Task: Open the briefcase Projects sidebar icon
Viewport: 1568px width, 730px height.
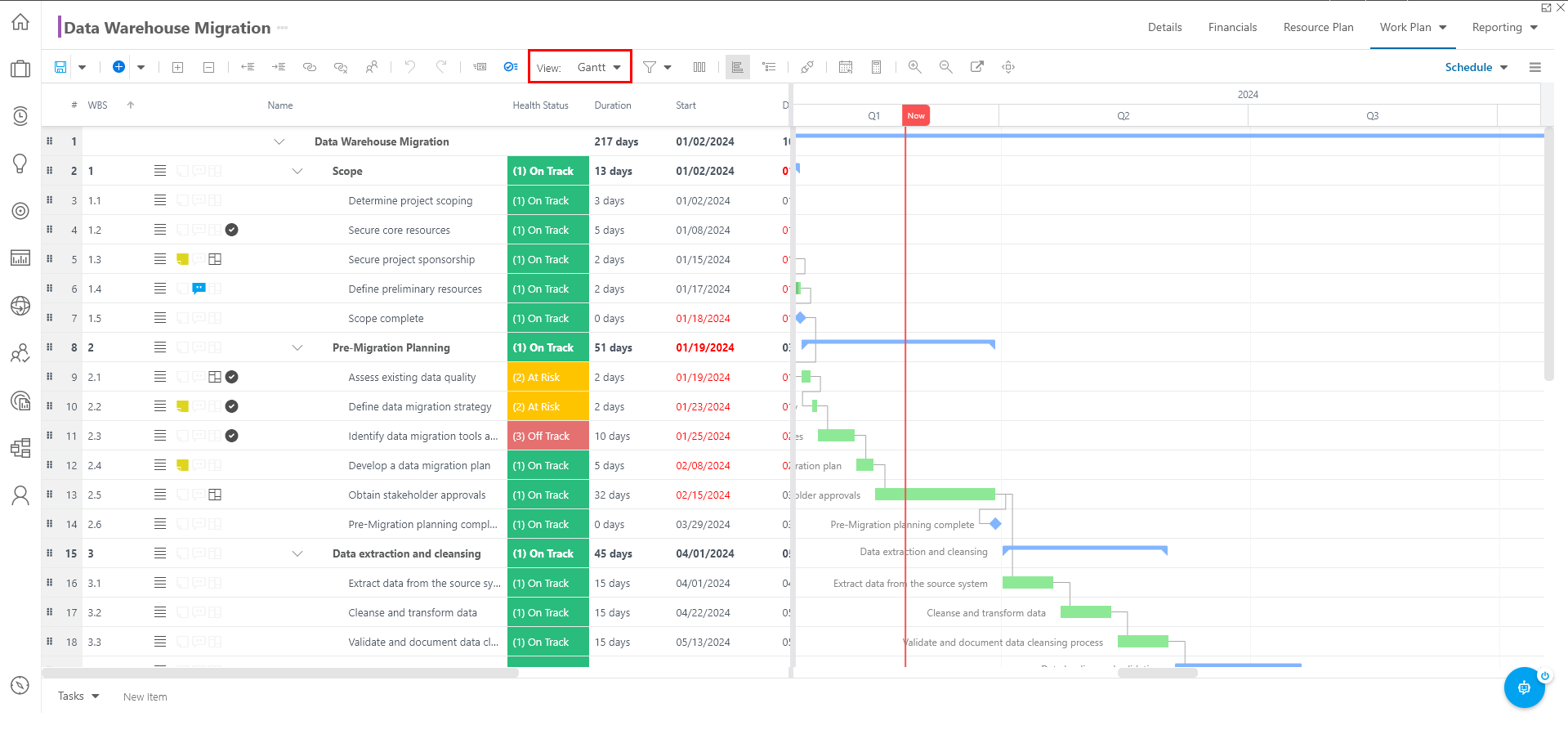Action: (20, 69)
